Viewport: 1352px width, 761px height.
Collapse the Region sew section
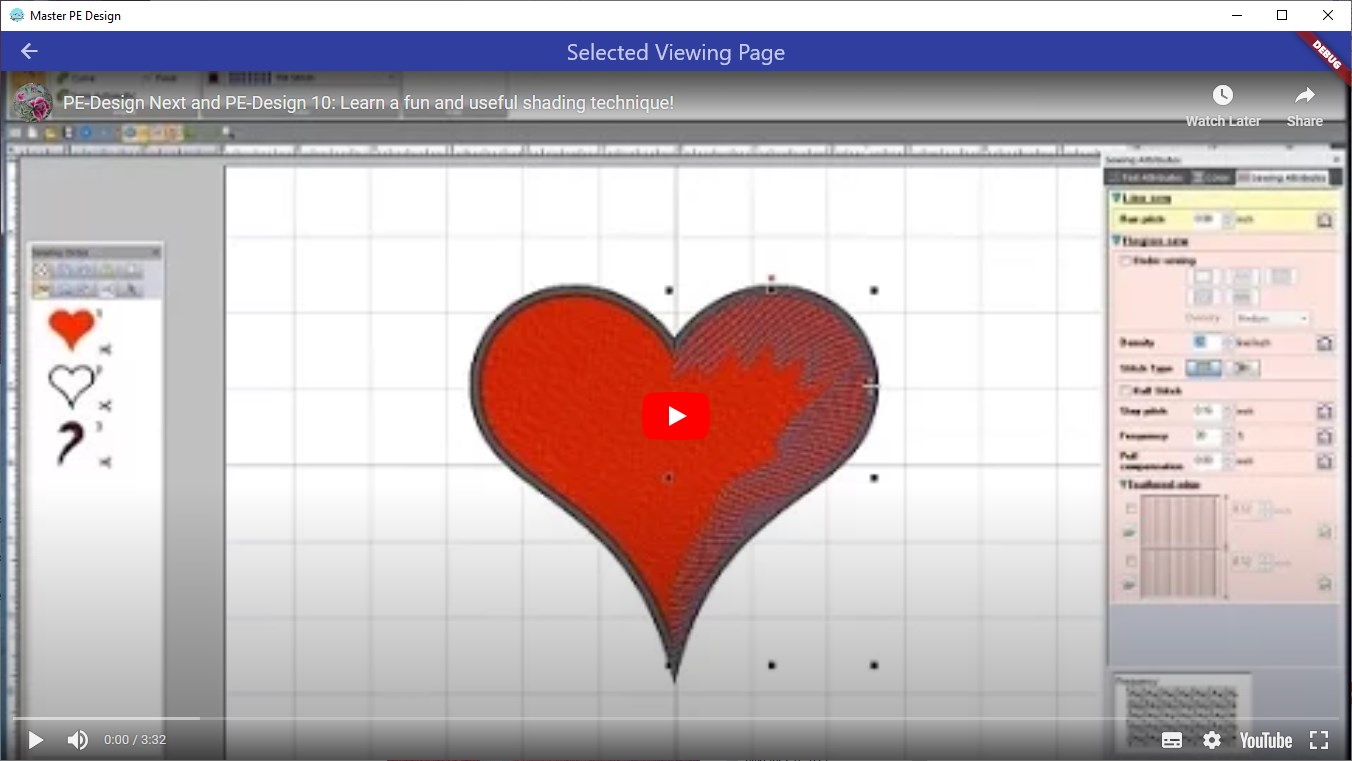[1117, 240]
